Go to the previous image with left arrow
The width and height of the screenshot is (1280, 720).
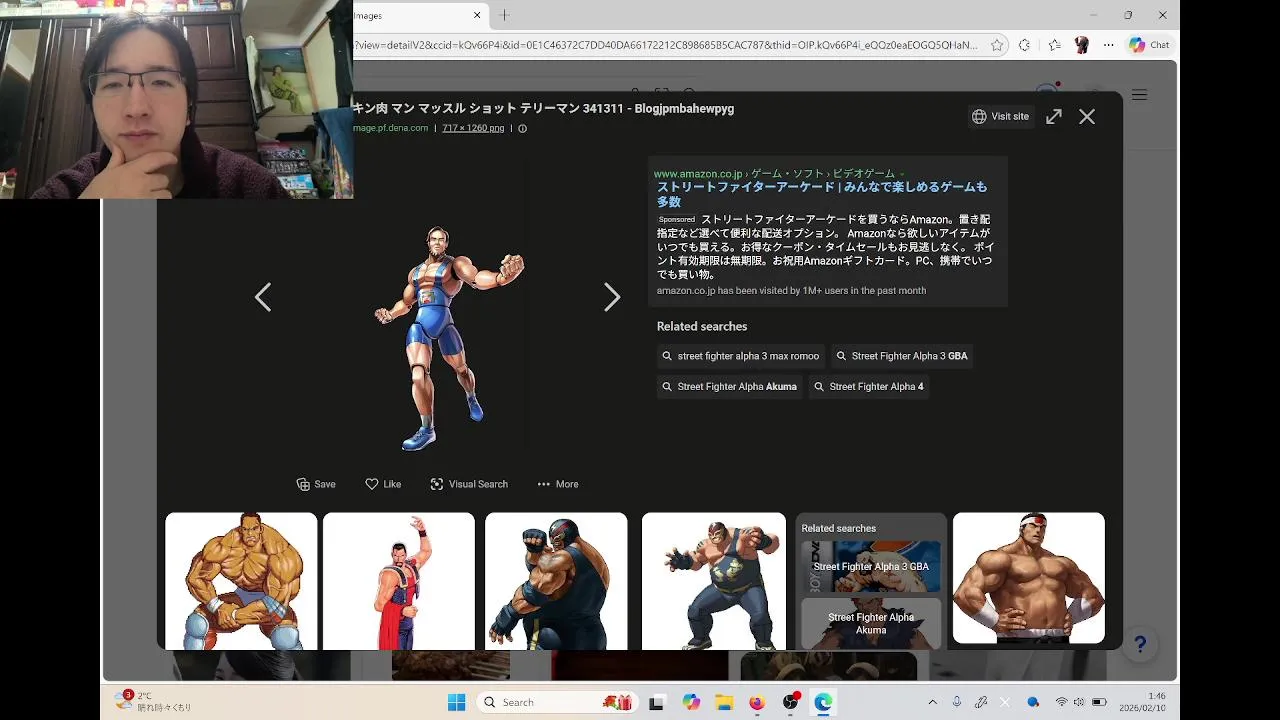(x=262, y=297)
